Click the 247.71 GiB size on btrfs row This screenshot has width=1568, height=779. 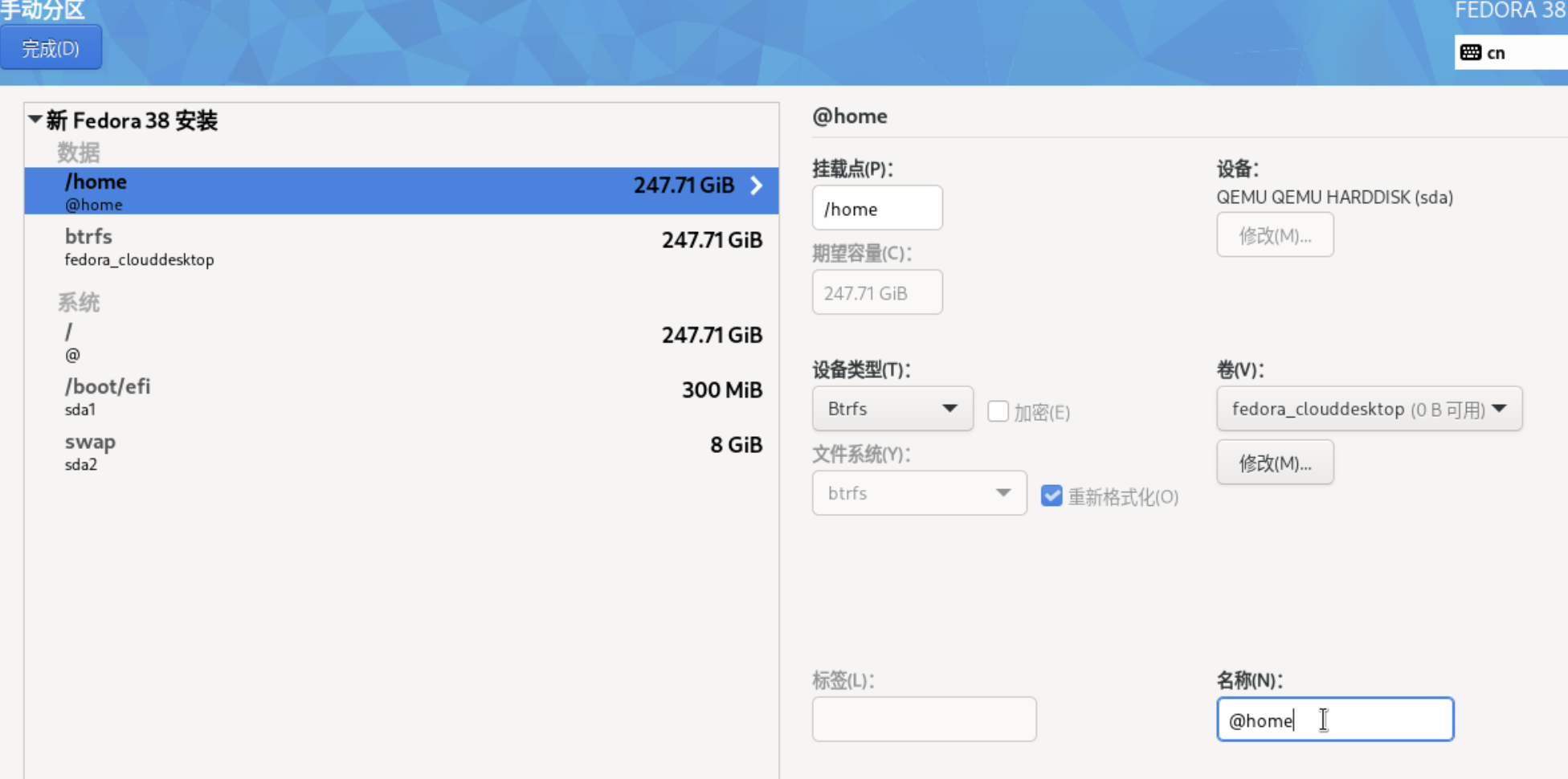[712, 240]
